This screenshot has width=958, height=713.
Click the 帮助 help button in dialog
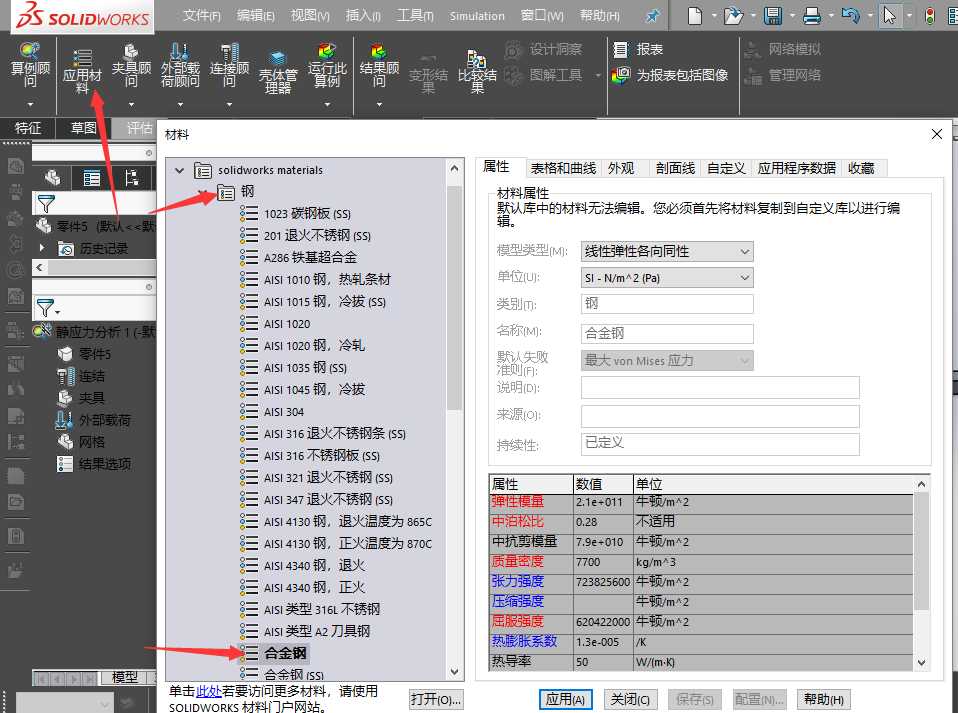(x=824, y=700)
